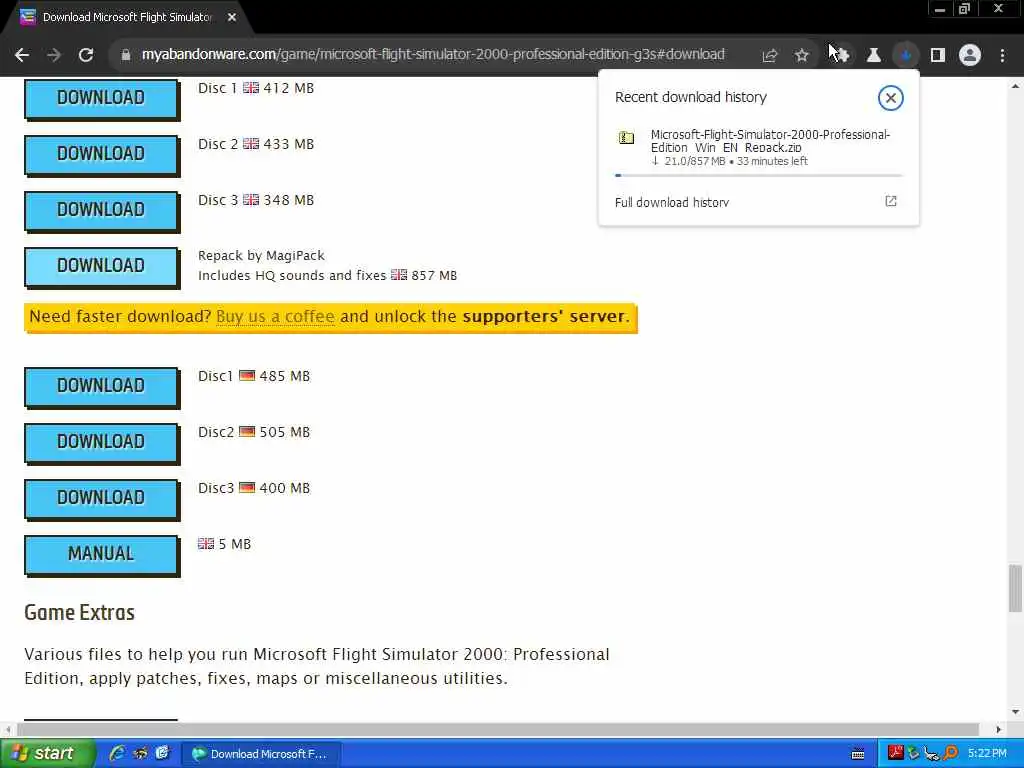Click the 'Repack by MagiPack' text
Viewport: 1024px width, 768px height.
tap(261, 255)
